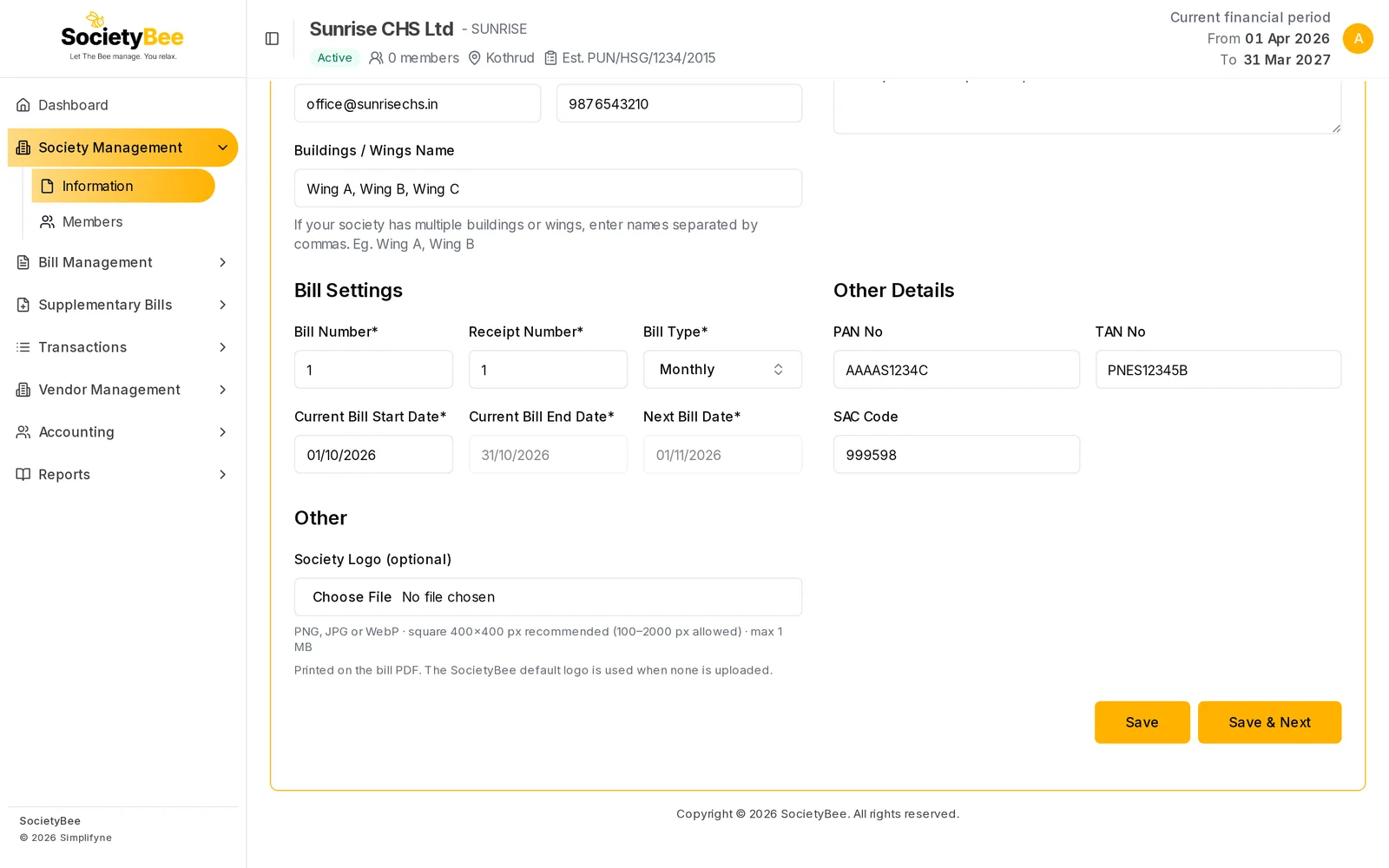Click the Members people icon
The height and width of the screenshot is (868, 1389).
coord(48,221)
